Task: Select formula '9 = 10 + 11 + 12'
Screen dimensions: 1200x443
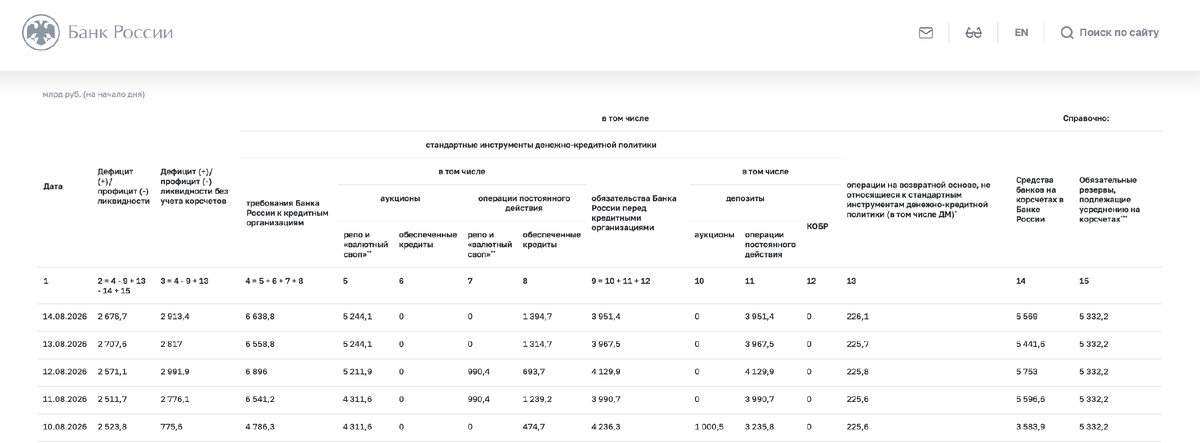Action: [621, 281]
